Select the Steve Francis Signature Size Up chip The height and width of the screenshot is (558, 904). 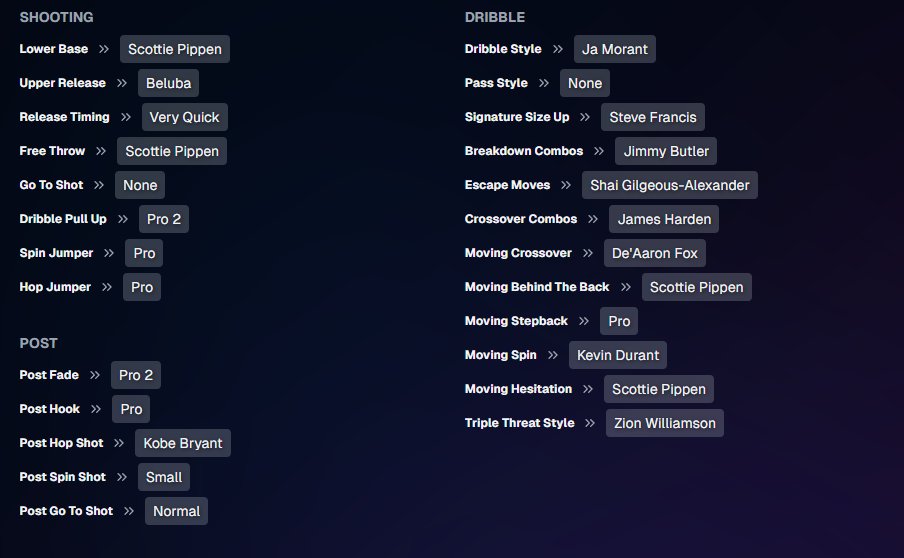[653, 117]
